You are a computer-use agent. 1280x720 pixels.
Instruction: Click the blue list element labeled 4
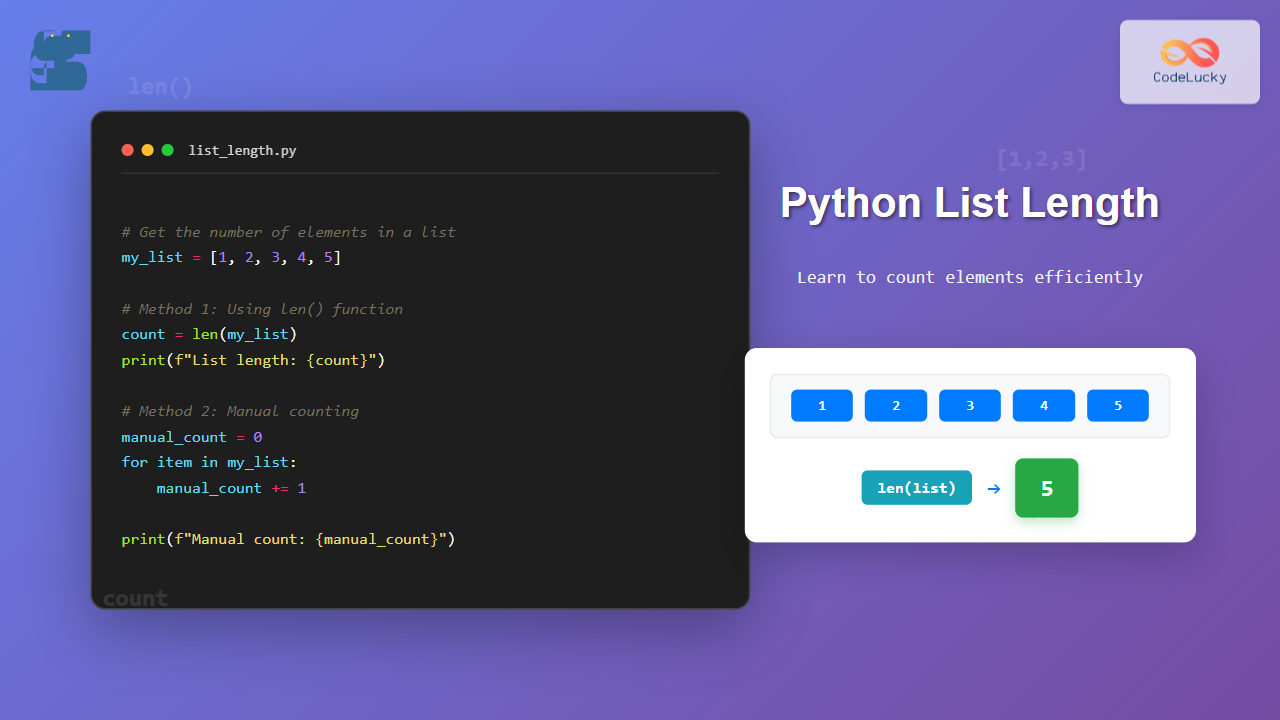point(1043,406)
